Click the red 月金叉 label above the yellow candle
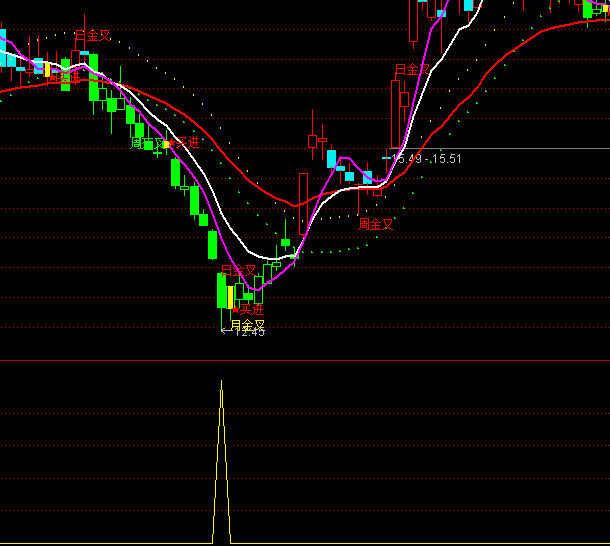The height and width of the screenshot is (546, 610). click(238, 270)
